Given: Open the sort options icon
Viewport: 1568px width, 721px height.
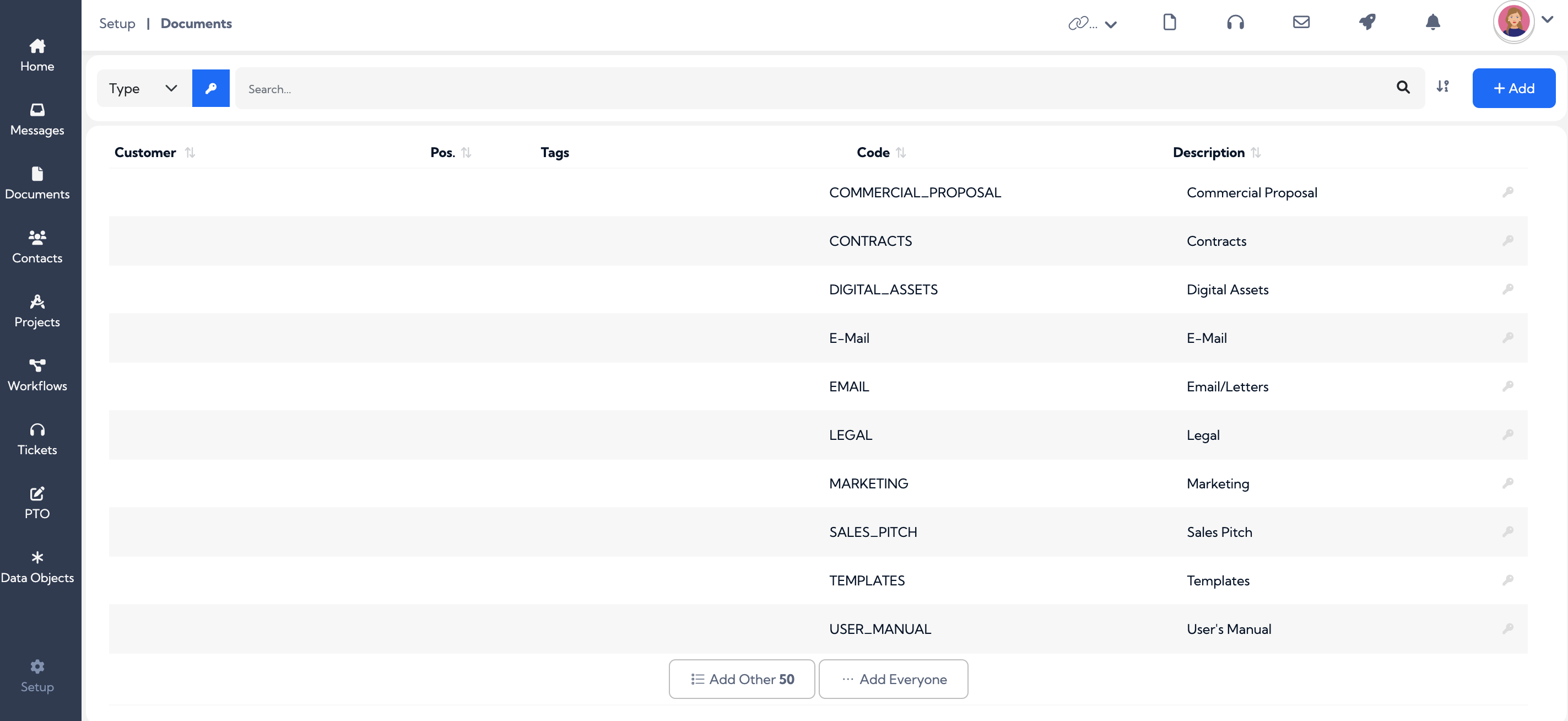Looking at the screenshot, I should tap(1442, 87).
